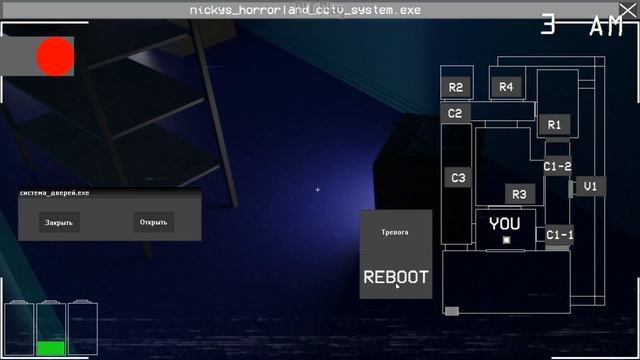The height and width of the screenshot is (360, 640).
Task: Close the CCTV system window
Action: 628,10
